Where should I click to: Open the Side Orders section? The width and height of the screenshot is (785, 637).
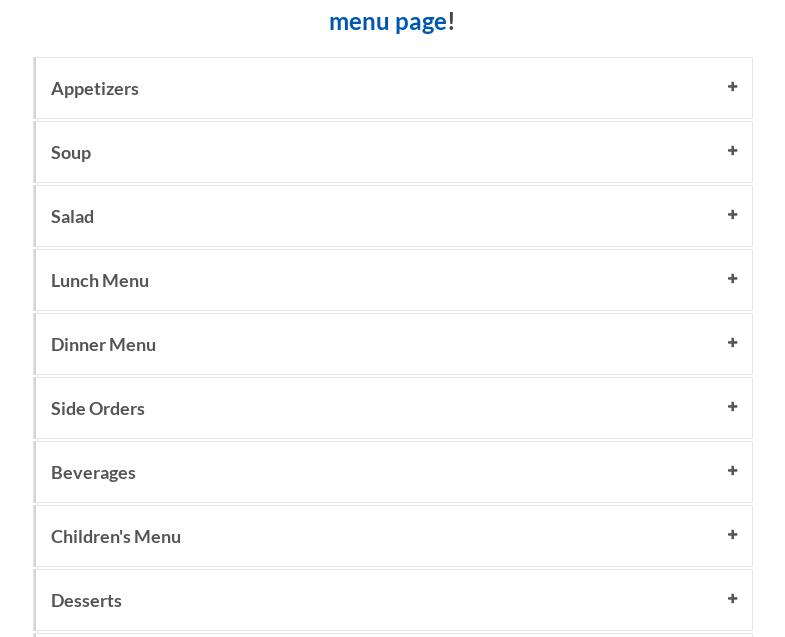98,408
